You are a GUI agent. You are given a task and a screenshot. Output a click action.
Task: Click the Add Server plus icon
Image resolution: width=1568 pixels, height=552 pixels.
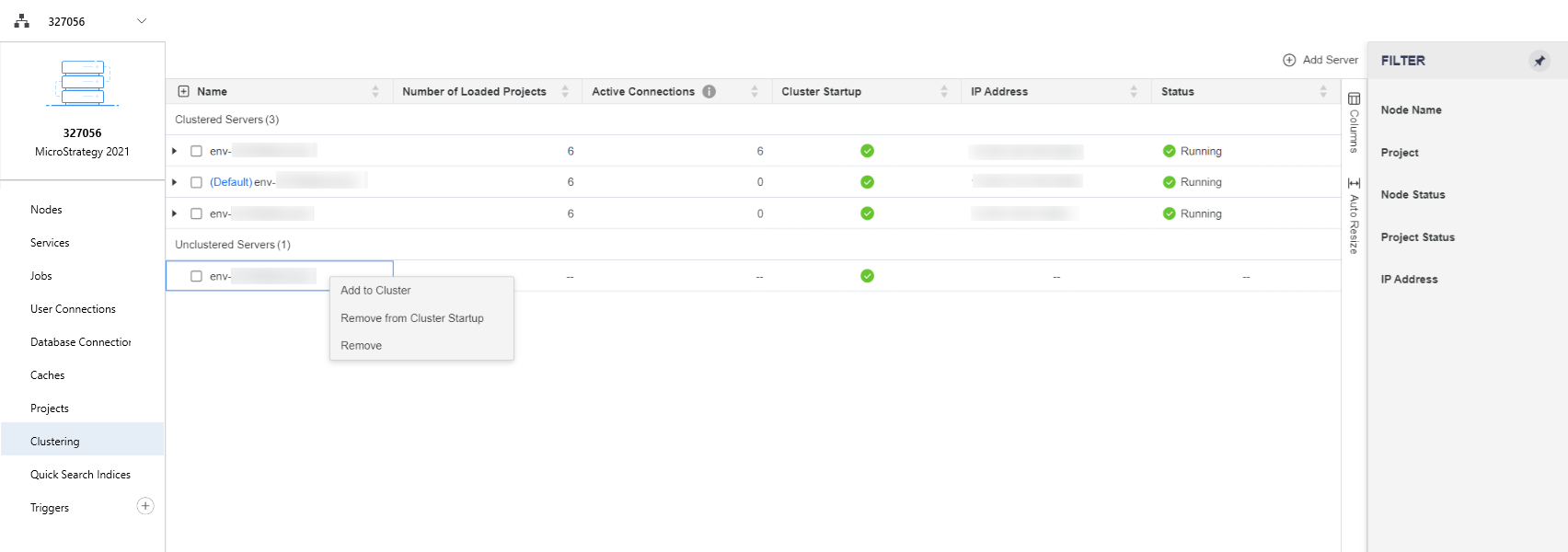(x=1289, y=60)
